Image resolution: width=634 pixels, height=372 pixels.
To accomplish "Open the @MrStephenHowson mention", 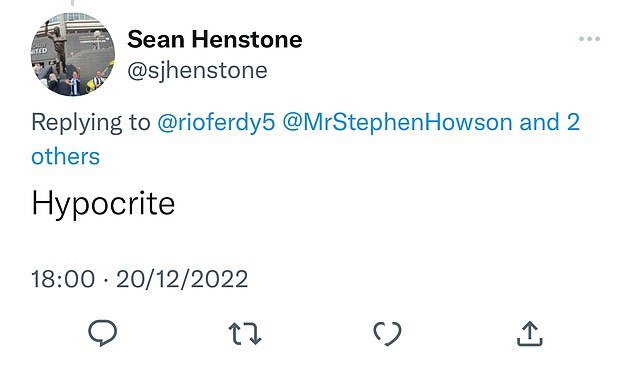I will click(397, 122).
